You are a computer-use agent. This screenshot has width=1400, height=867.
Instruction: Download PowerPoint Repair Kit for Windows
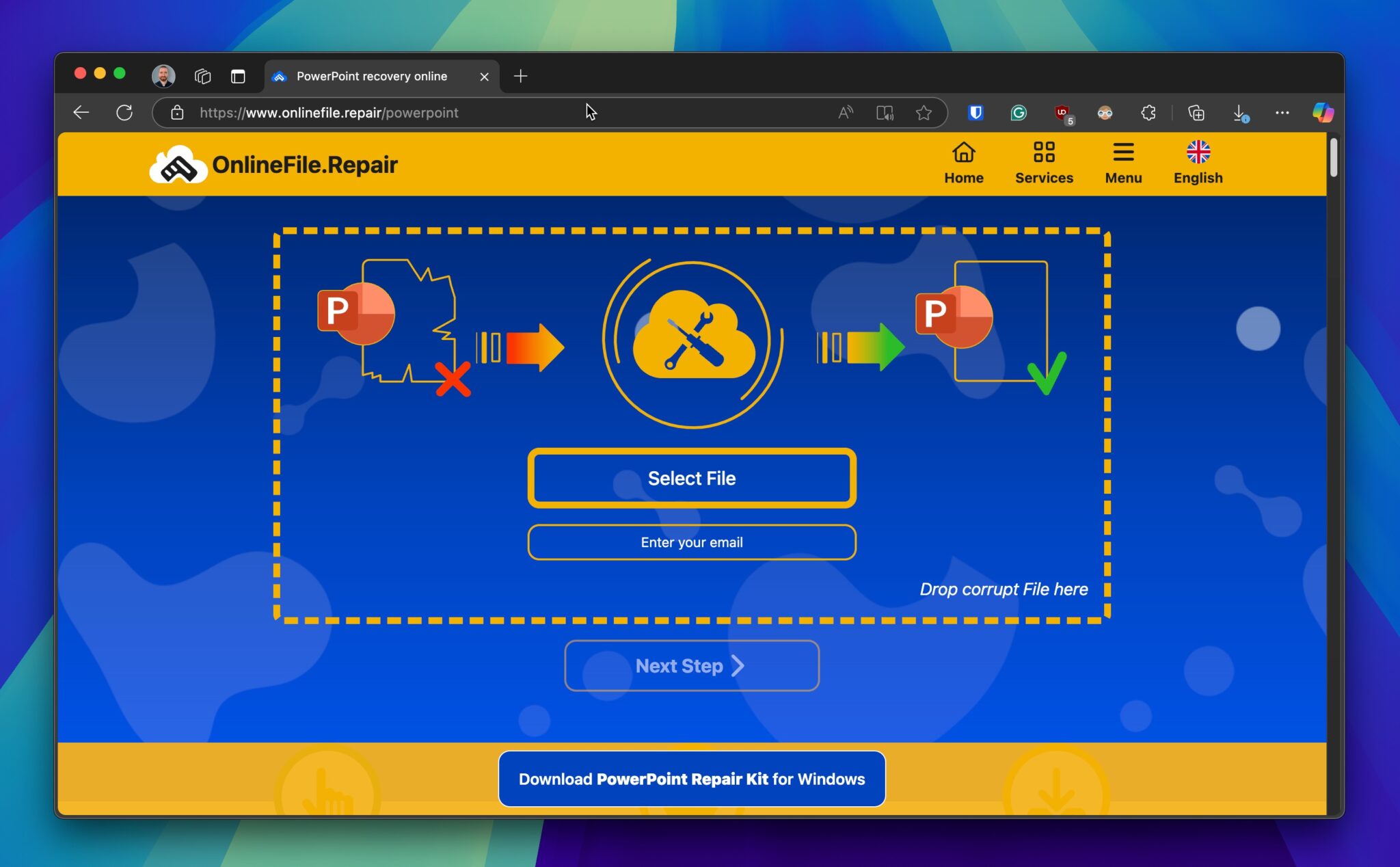click(x=692, y=778)
